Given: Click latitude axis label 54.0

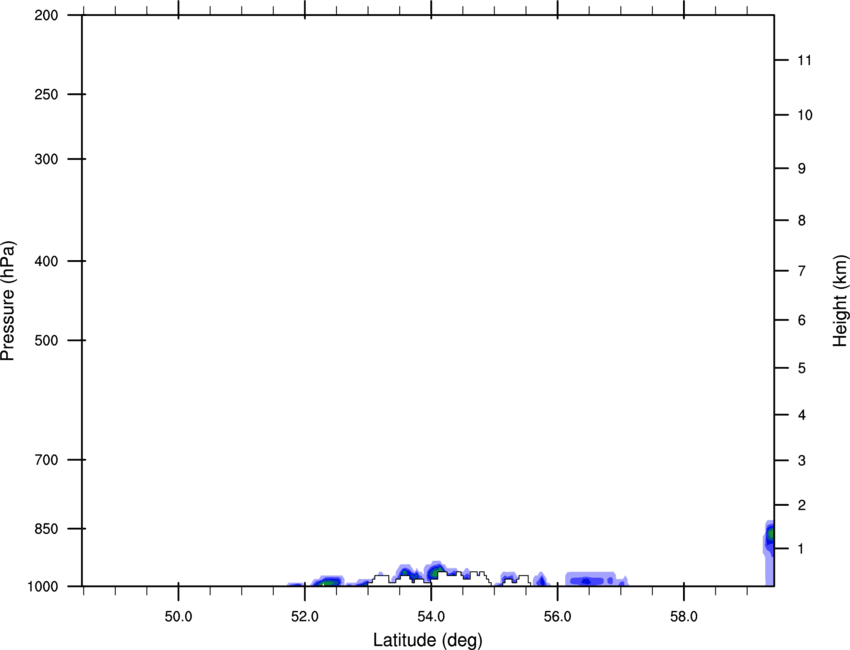Looking at the screenshot, I should tap(431, 617).
